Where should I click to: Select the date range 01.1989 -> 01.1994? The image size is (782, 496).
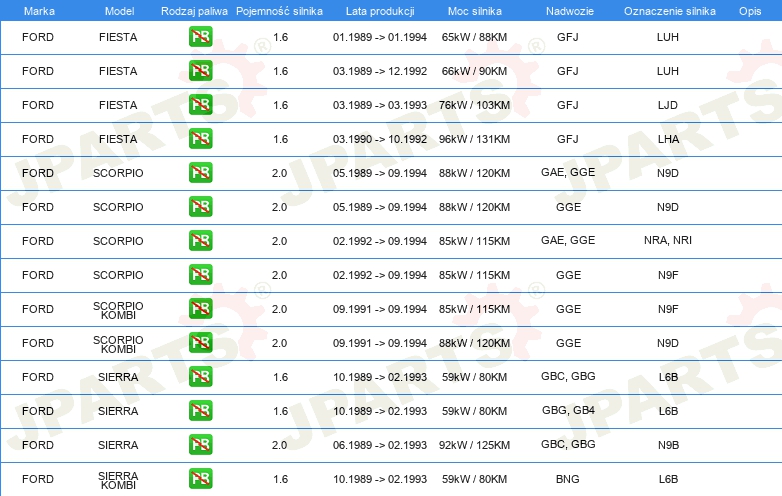click(380, 37)
